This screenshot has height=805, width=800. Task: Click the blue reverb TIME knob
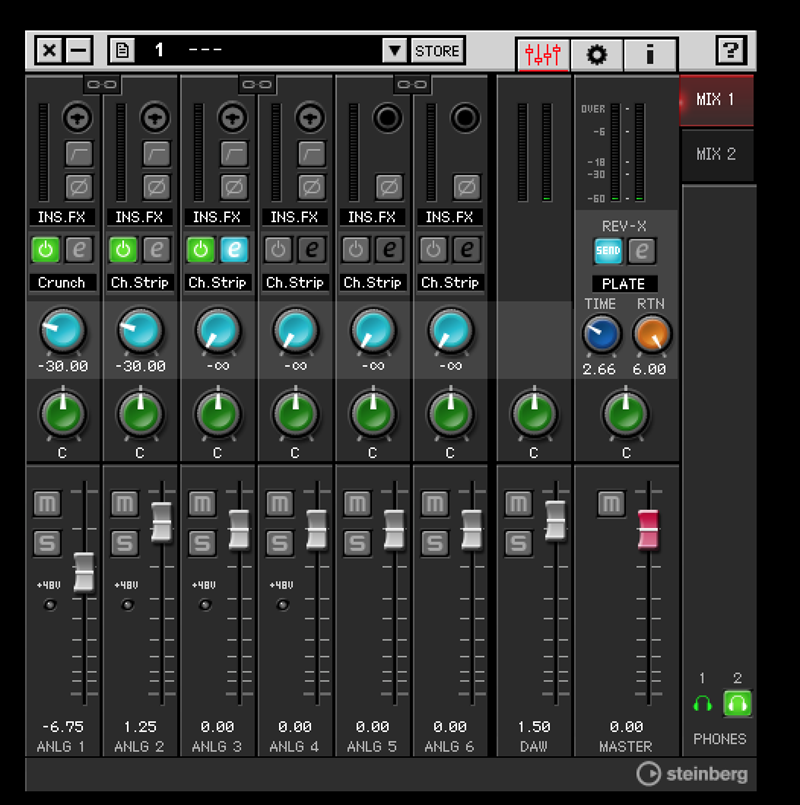[x=601, y=334]
